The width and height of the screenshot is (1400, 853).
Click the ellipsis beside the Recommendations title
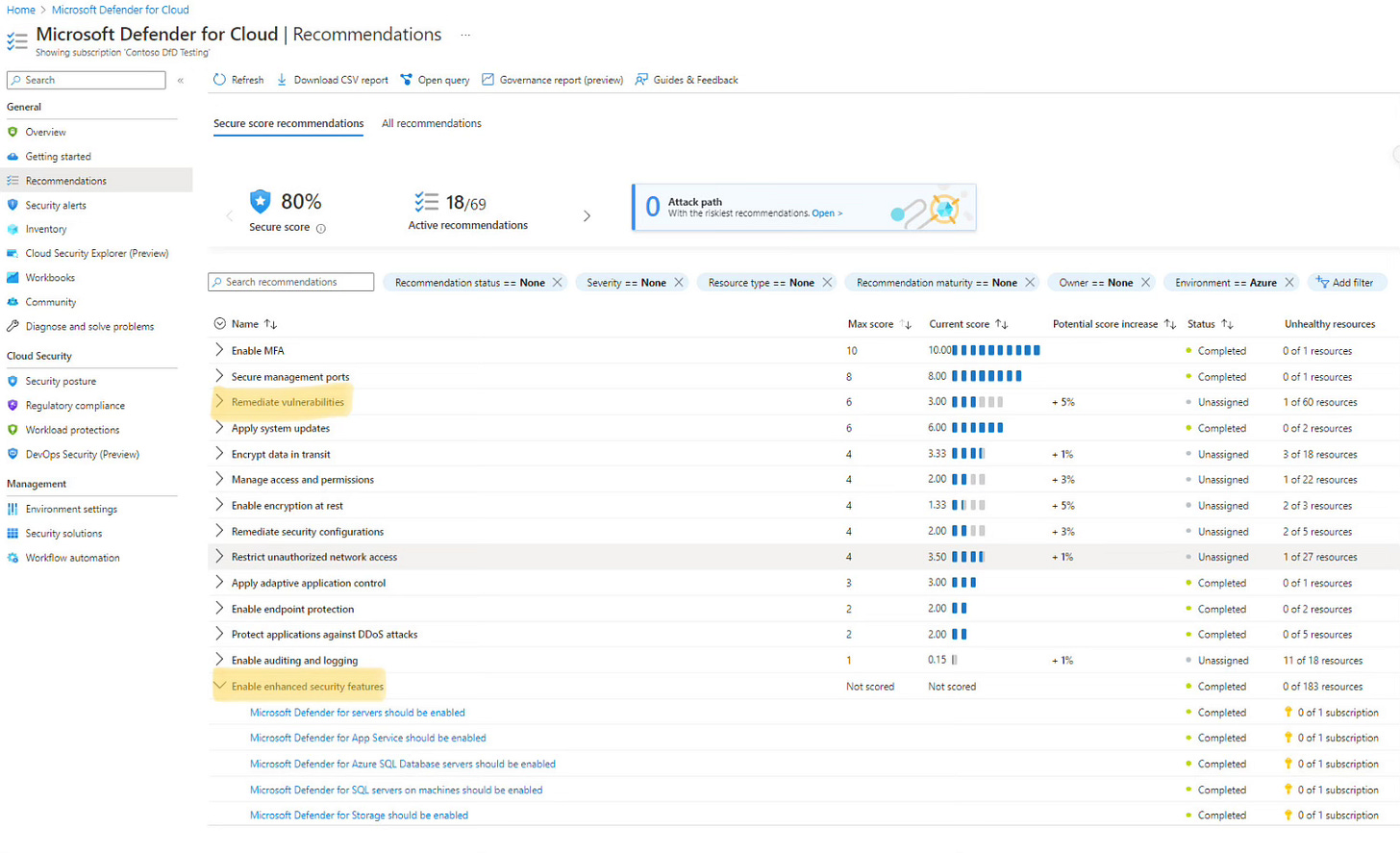coord(465,35)
